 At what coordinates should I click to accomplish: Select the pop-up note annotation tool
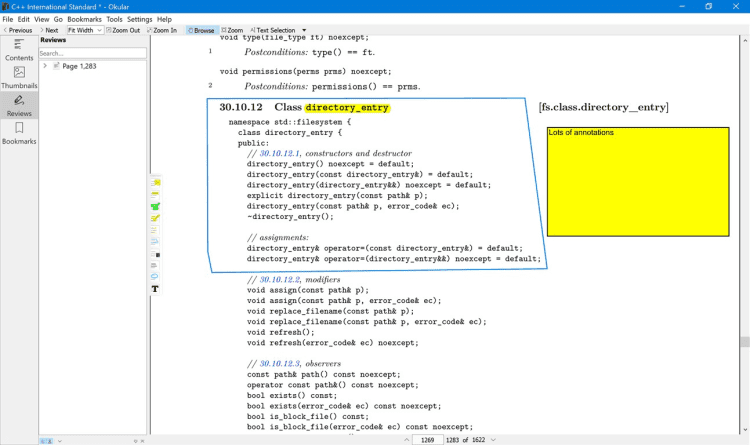155,183
